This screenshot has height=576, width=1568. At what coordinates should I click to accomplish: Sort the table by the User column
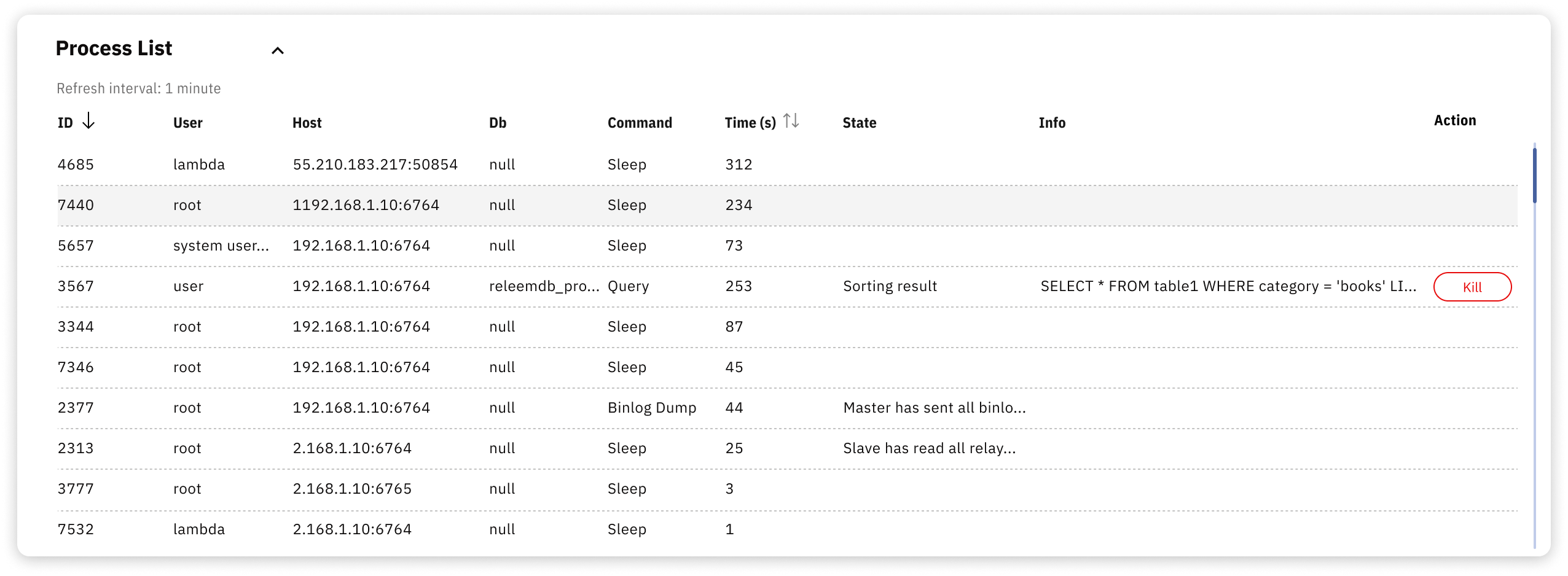(187, 123)
